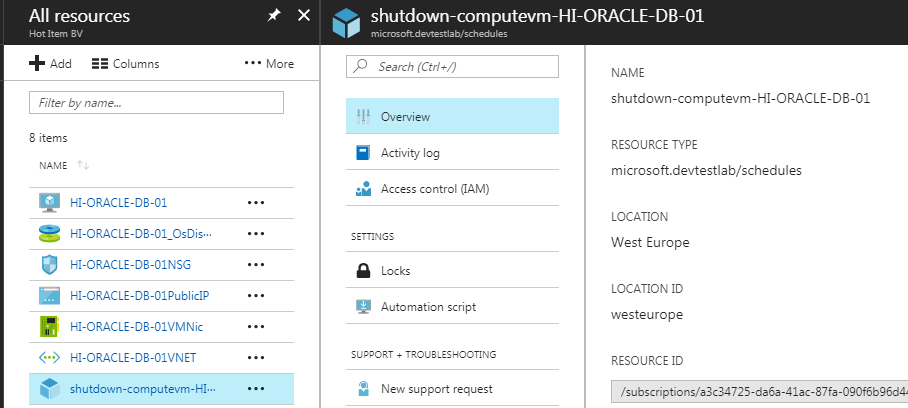908x408 pixels.
Task: Click the virtual network icon for HI-ORACLE-DB-01VNET
Action: pos(49,358)
